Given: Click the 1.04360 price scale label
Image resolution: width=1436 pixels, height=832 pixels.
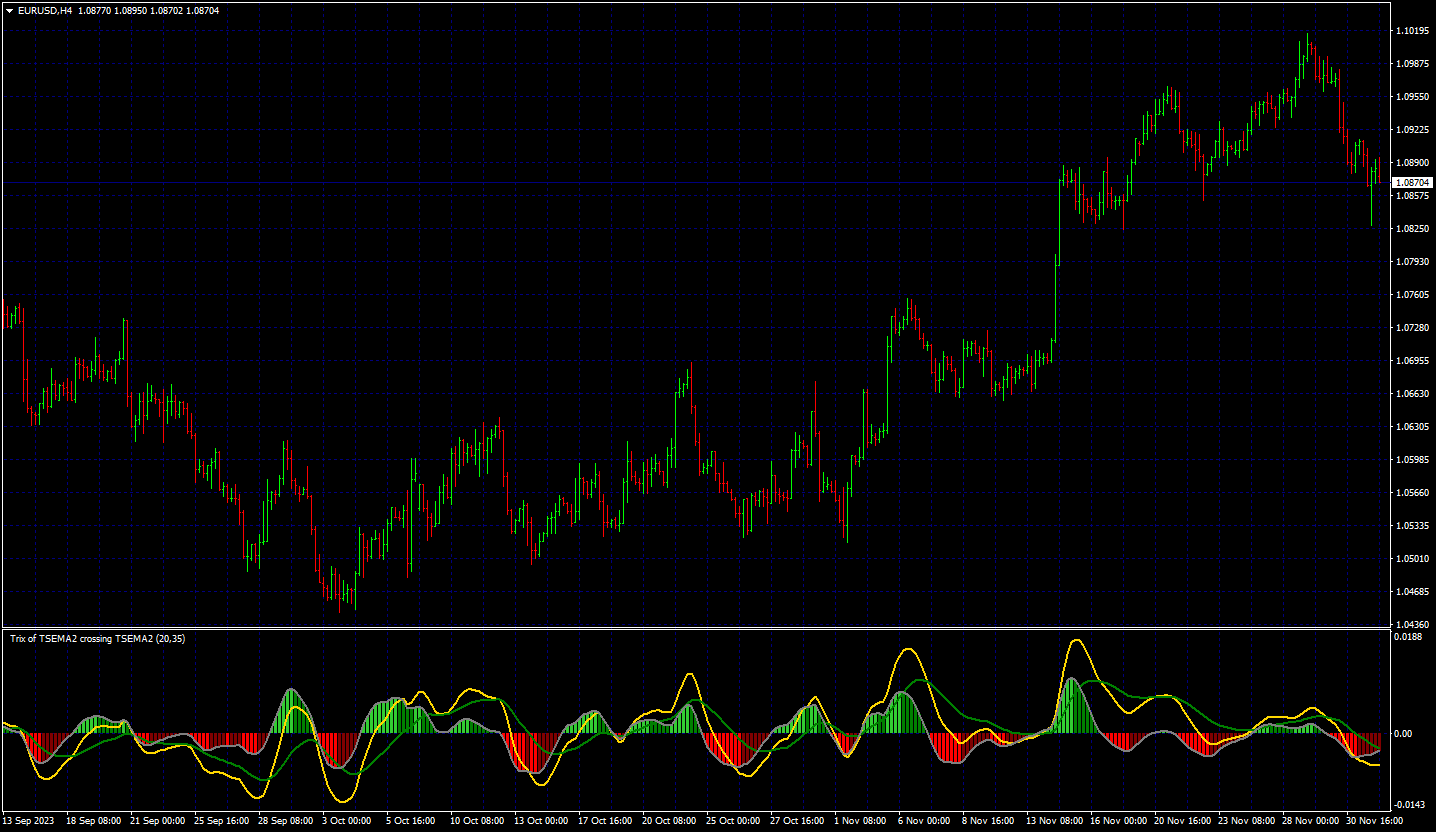Looking at the screenshot, I should coord(1411,625).
